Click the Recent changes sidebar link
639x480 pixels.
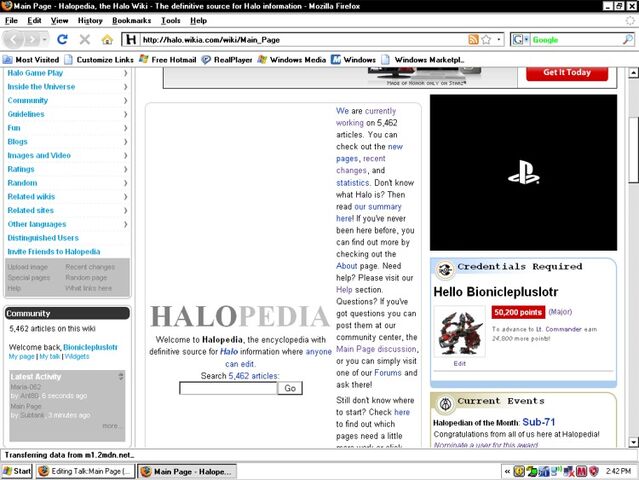click(x=90, y=267)
